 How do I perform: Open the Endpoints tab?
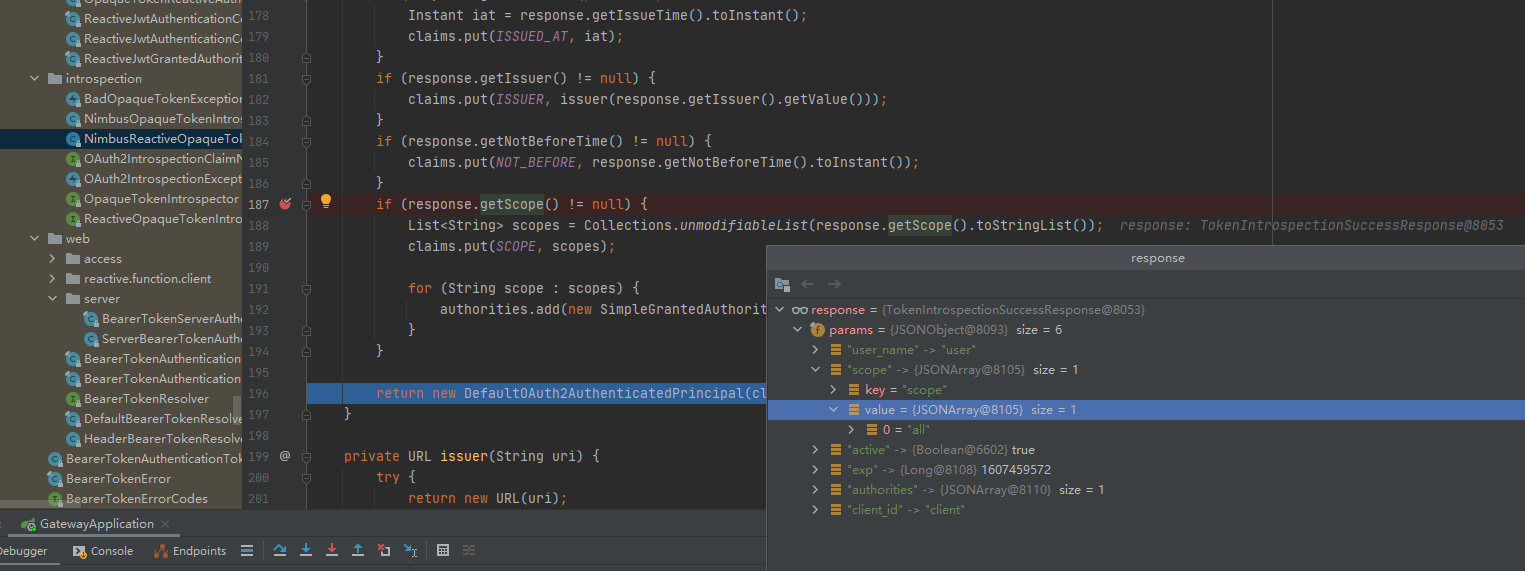coord(190,551)
